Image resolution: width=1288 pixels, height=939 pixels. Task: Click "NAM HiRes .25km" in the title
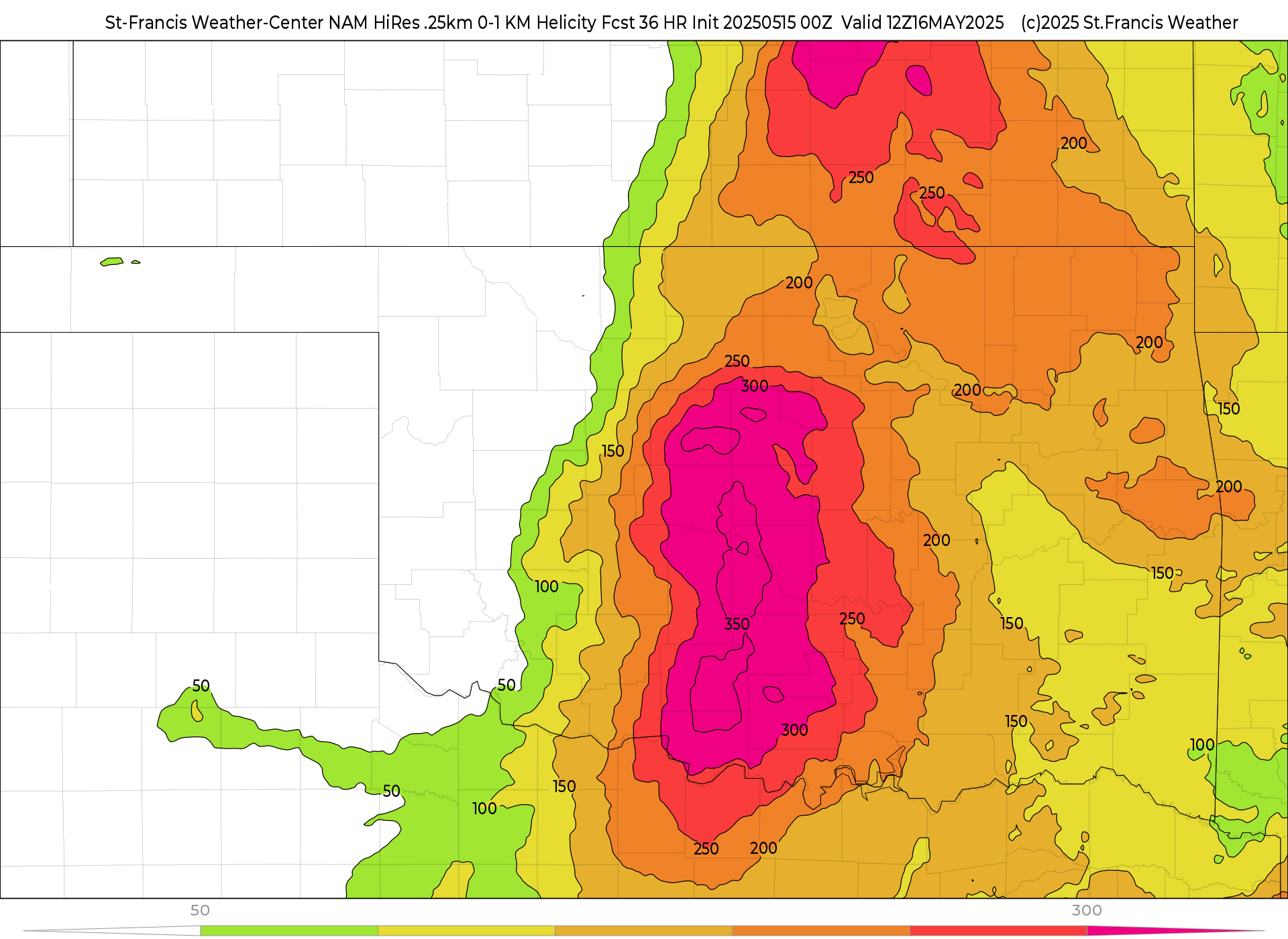(400, 23)
